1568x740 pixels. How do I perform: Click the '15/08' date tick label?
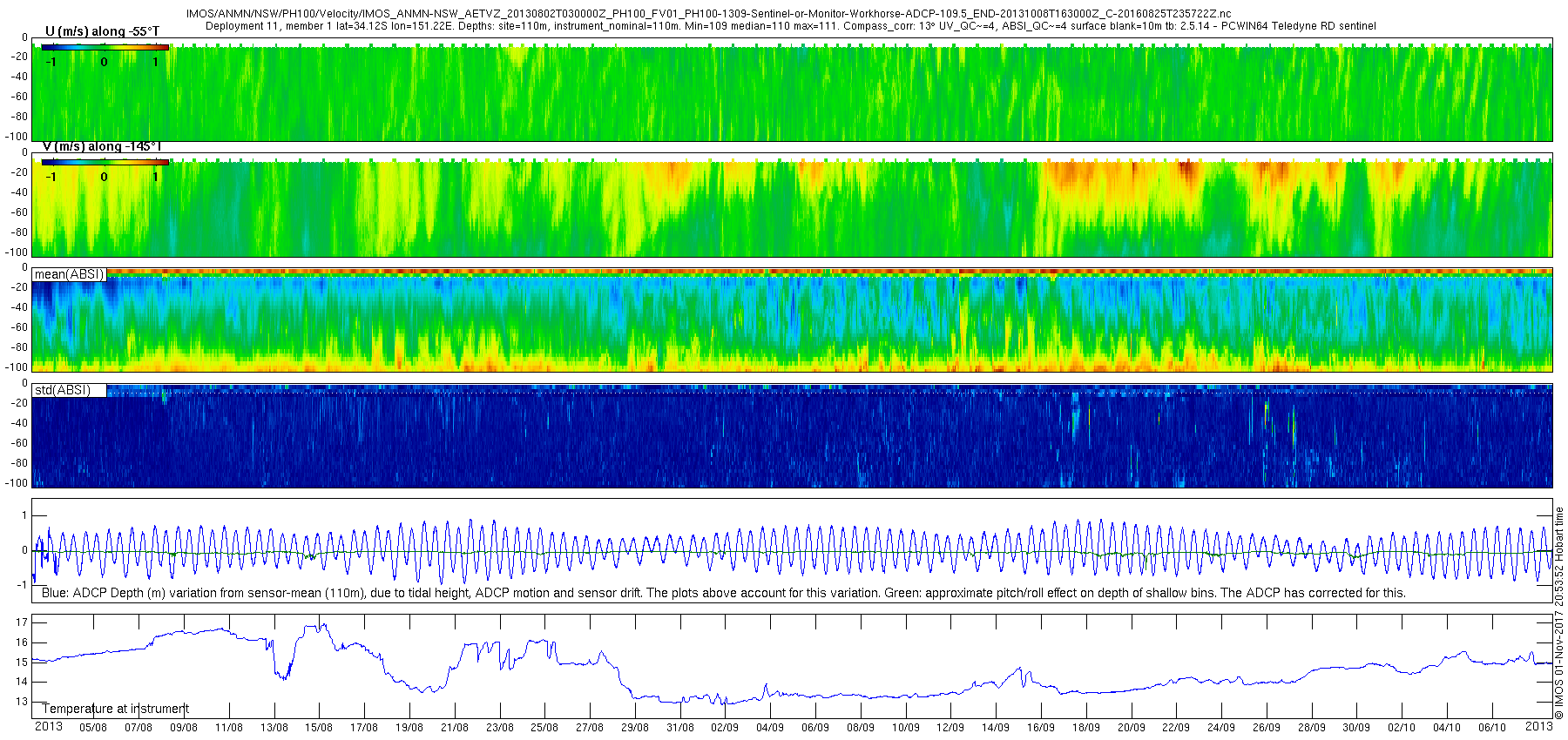pyautogui.click(x=319, y=728)
